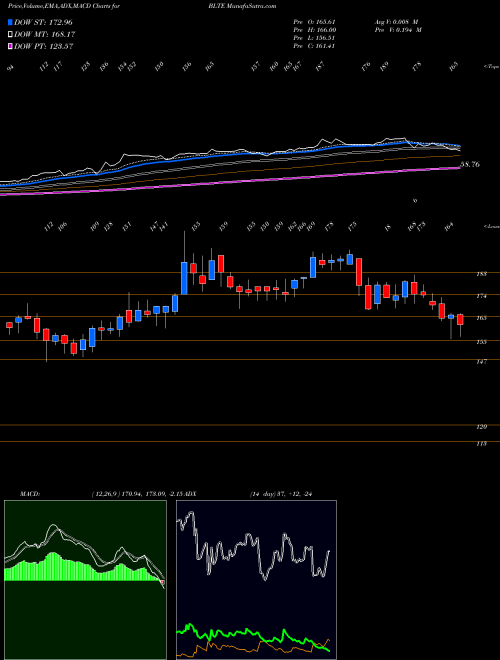Select the 'DOW ST: 172.96' legend text
Screen dimensions: 500x660
[x=43, y=22]
